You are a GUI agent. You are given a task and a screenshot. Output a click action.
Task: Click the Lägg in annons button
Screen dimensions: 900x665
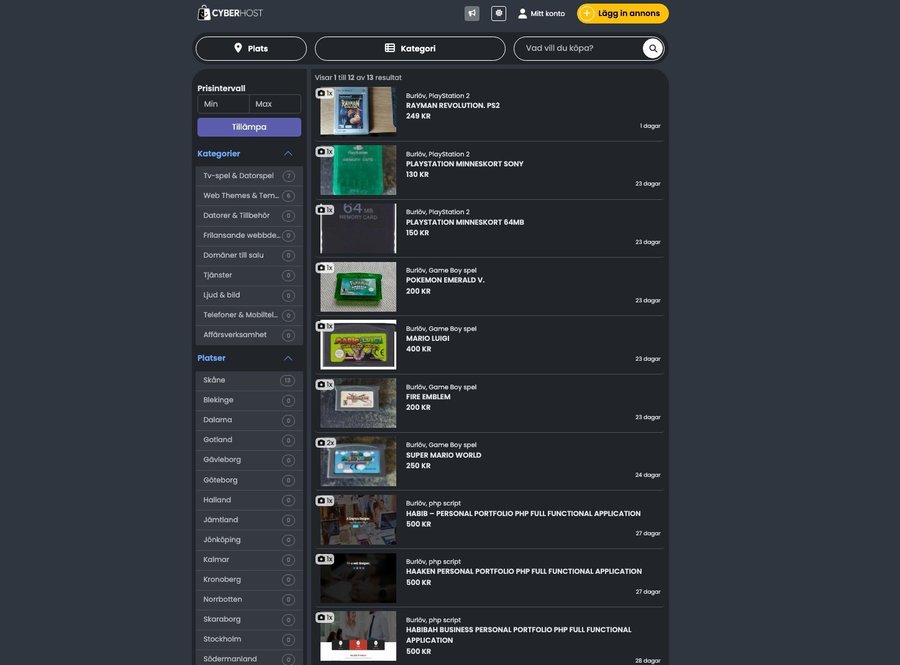[x=622, y=14]
